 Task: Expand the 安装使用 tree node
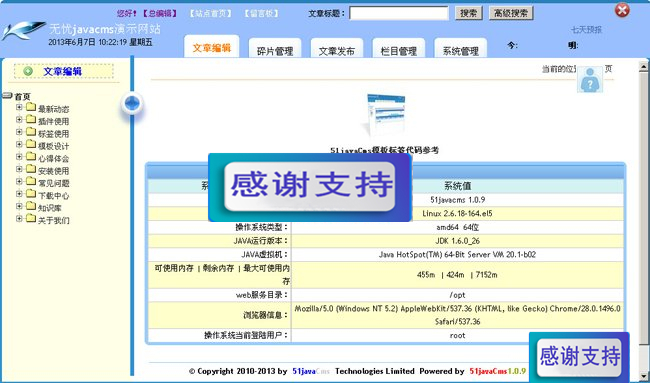[x=19, y=169]
